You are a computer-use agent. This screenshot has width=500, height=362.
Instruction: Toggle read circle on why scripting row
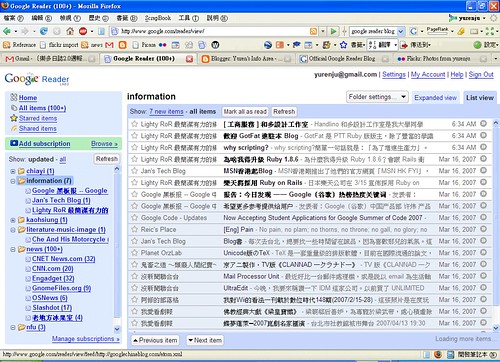[x=483, y=147]
